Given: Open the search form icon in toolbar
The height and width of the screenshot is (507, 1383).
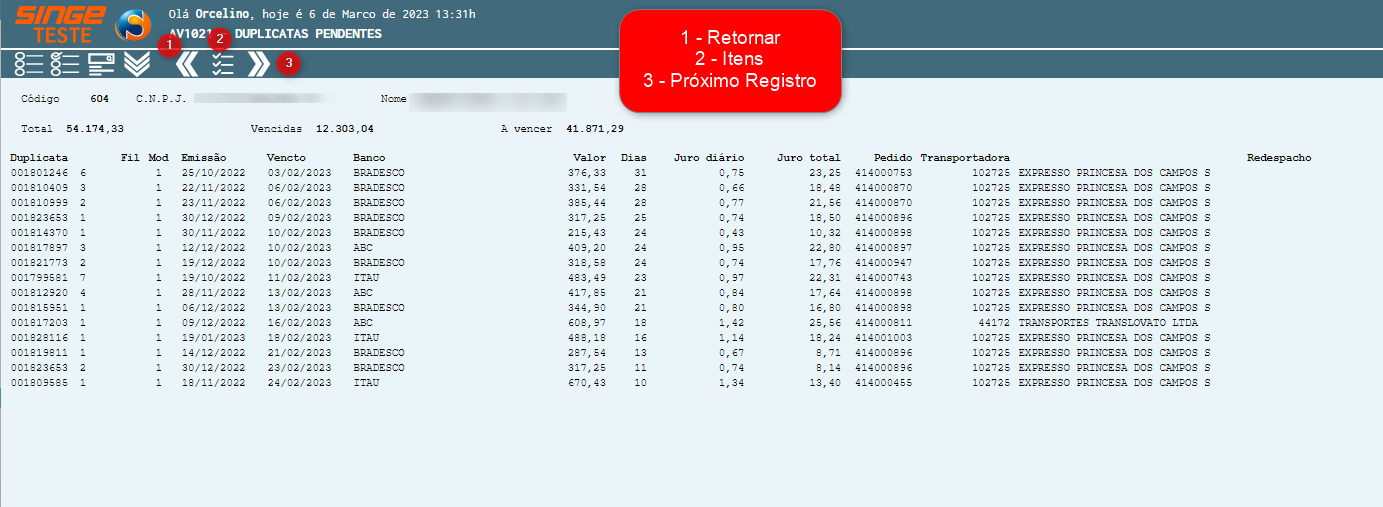Looking at the screenshot, I should coord(101,64).
